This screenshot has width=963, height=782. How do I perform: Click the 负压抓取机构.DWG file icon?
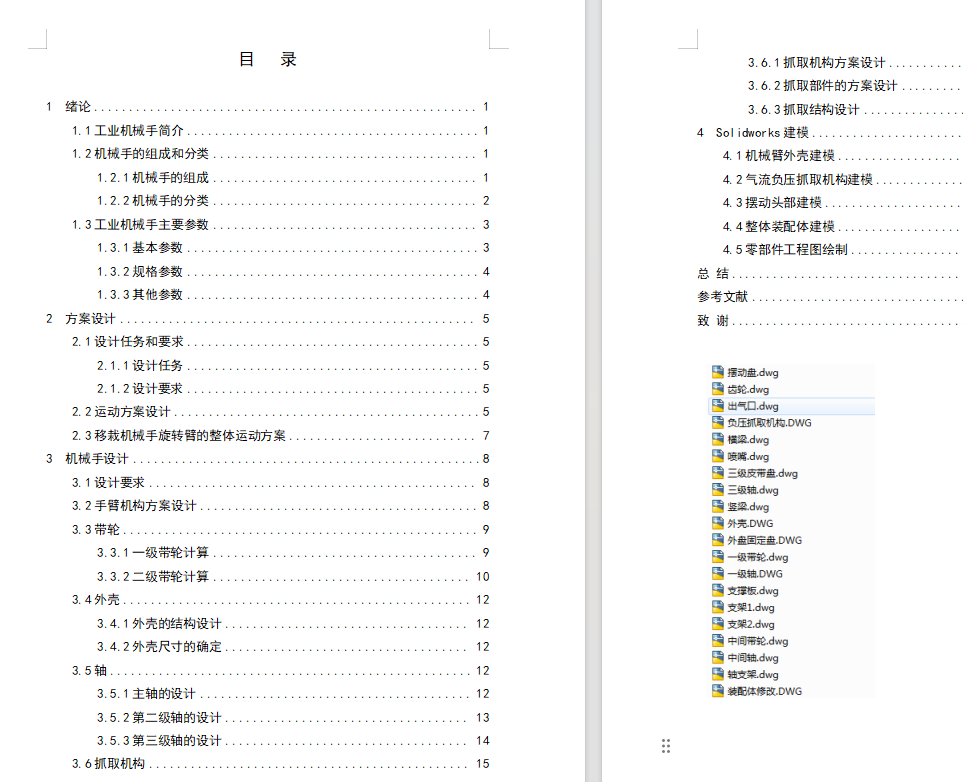[x=717, y=422]
